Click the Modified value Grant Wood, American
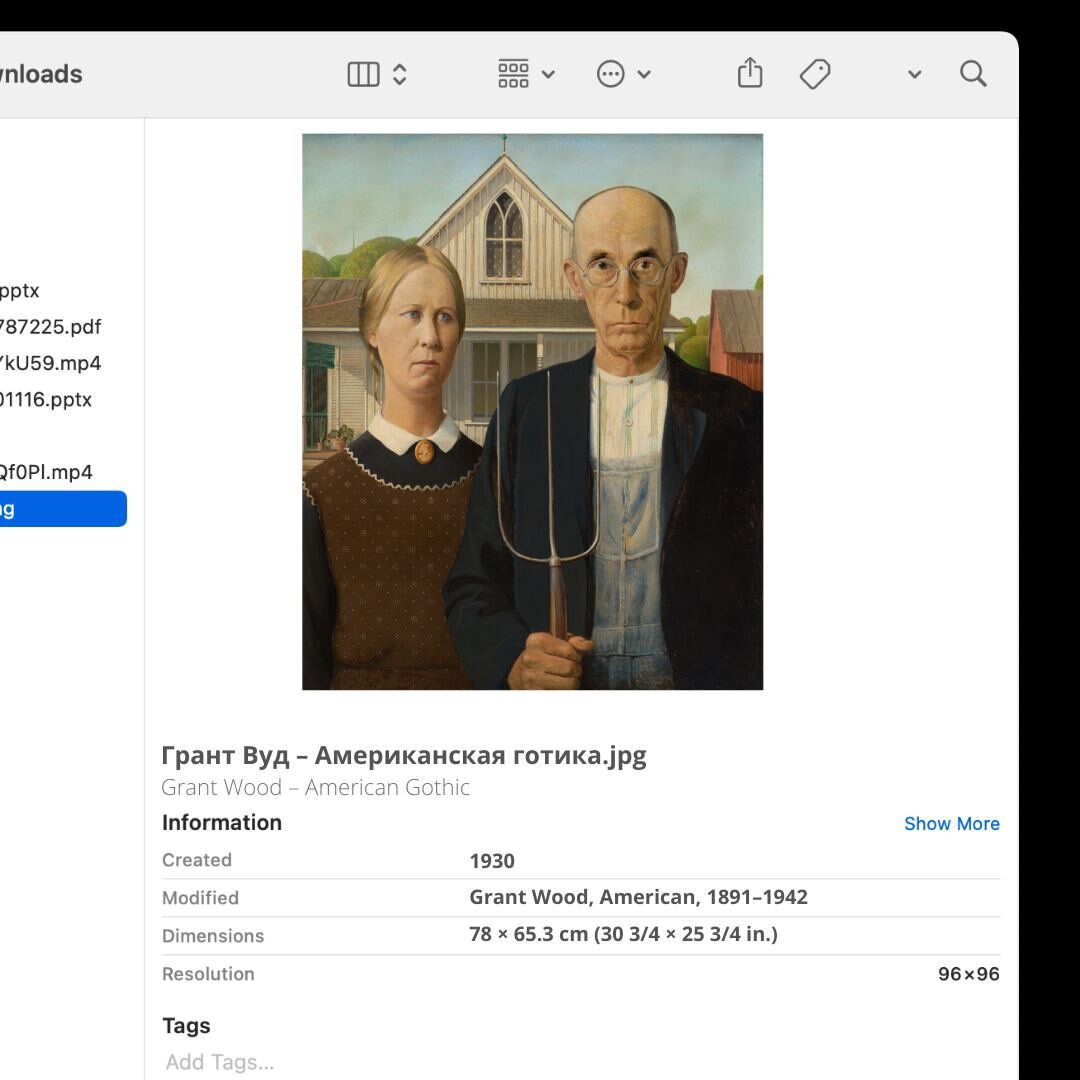Image resolution: width=1080 pixels, height=1080 pixels. (x=638, y=897)
